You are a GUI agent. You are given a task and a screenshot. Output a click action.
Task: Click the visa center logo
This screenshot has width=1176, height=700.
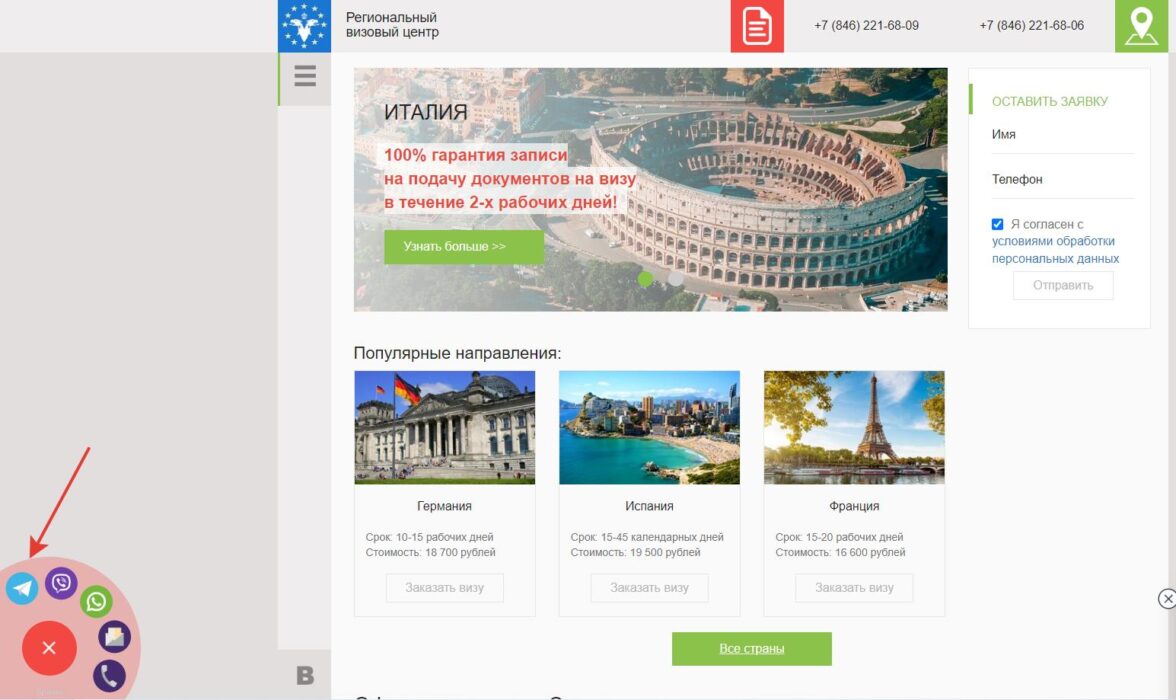[x=304, y=26]
